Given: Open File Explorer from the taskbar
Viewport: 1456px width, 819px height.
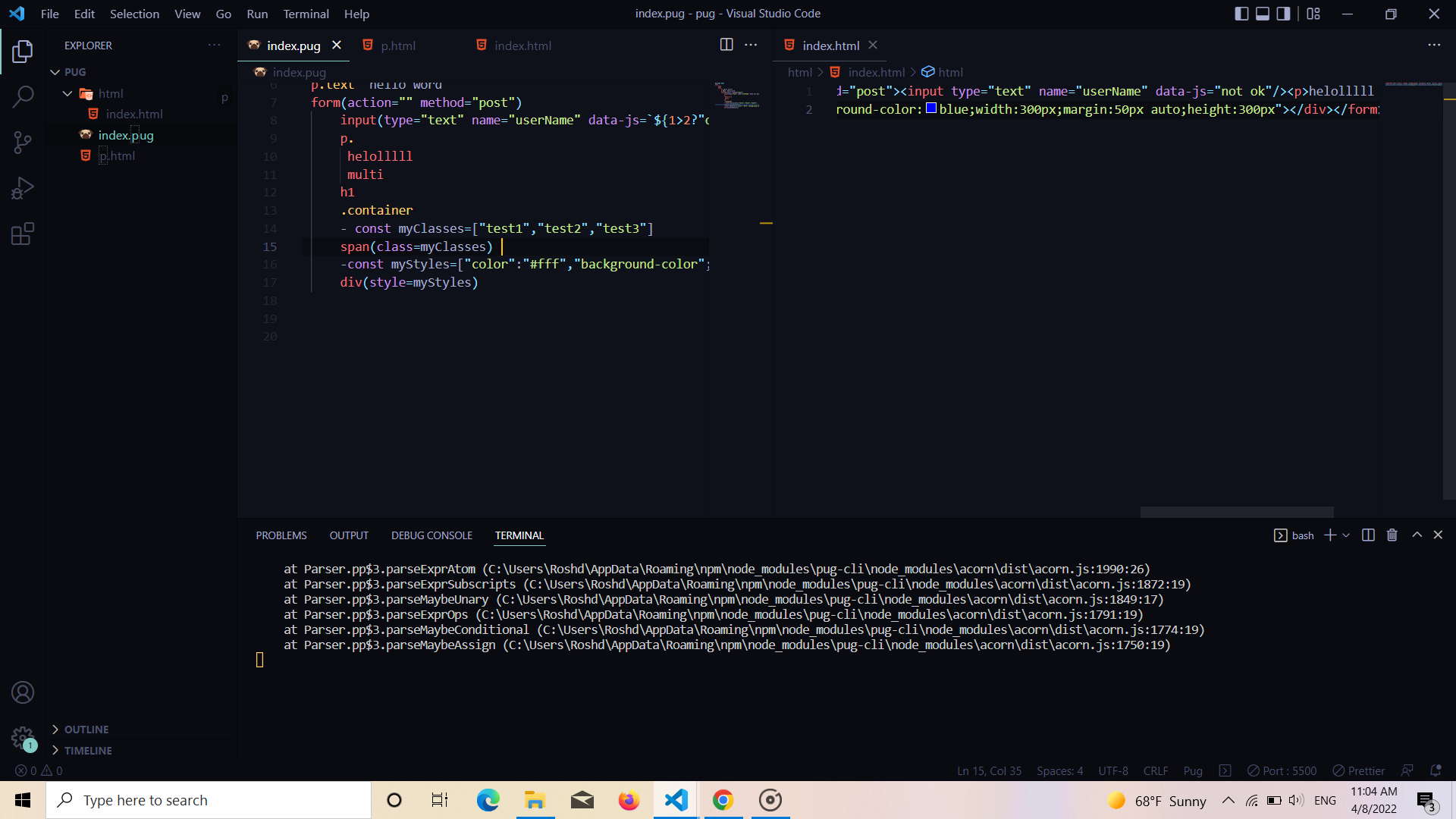Looking at the screenshot, I should pyautogui.click(x=535, y=800).
